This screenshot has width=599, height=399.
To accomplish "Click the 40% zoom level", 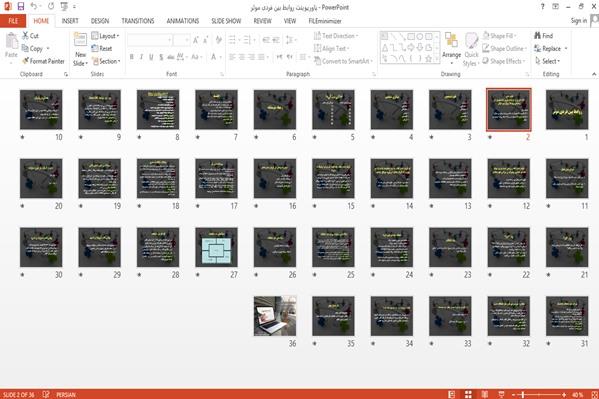I will click(x=577, y=394).
